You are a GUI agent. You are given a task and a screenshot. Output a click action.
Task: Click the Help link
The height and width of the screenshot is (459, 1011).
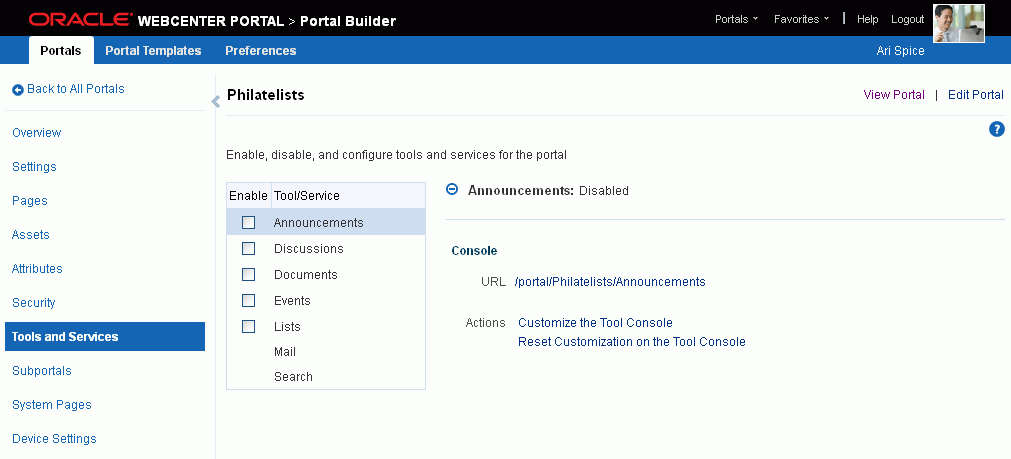click(867, 19)
